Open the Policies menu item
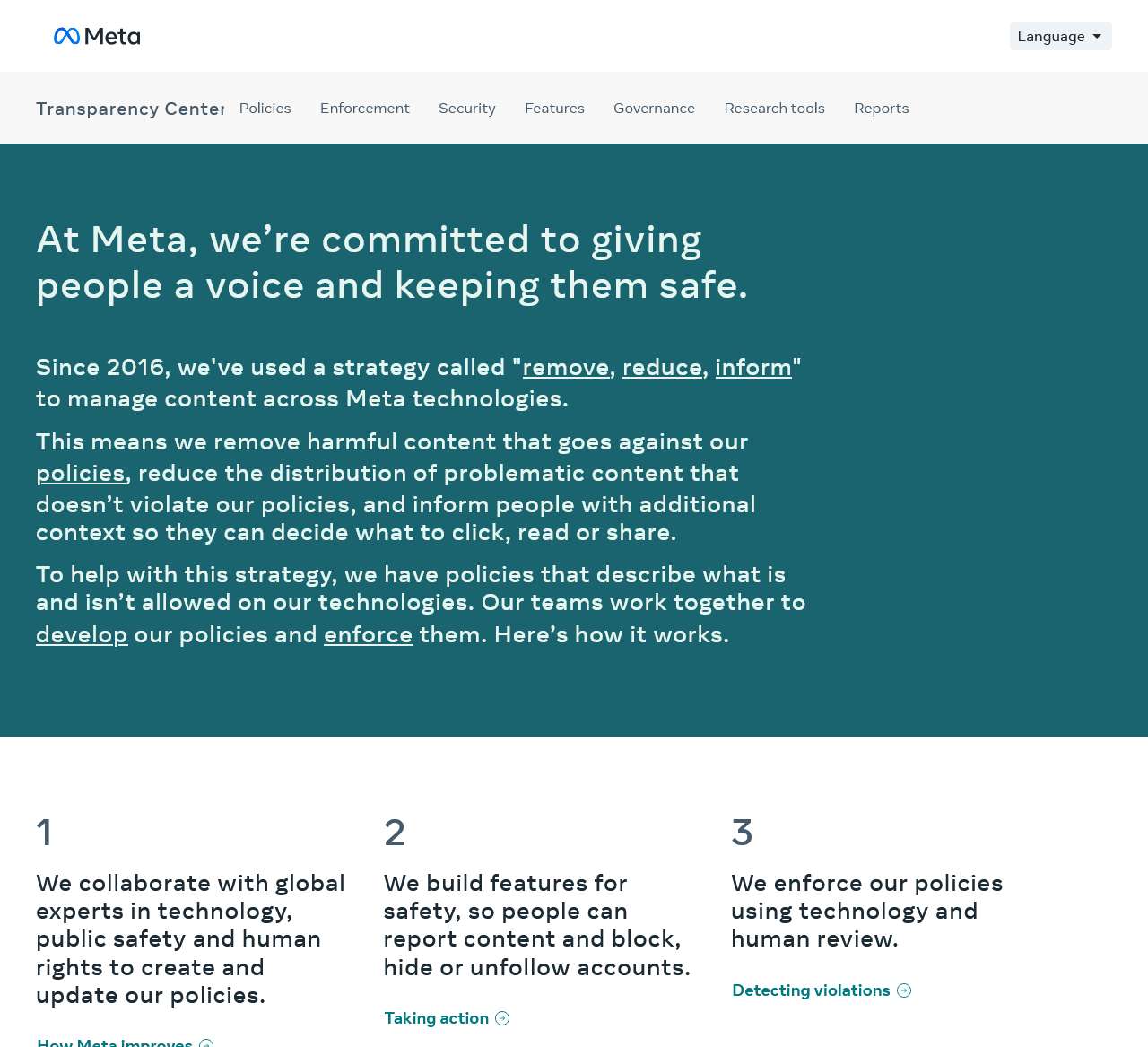This screenshot has height=1047, width=1148. click(x=265, y=108)
